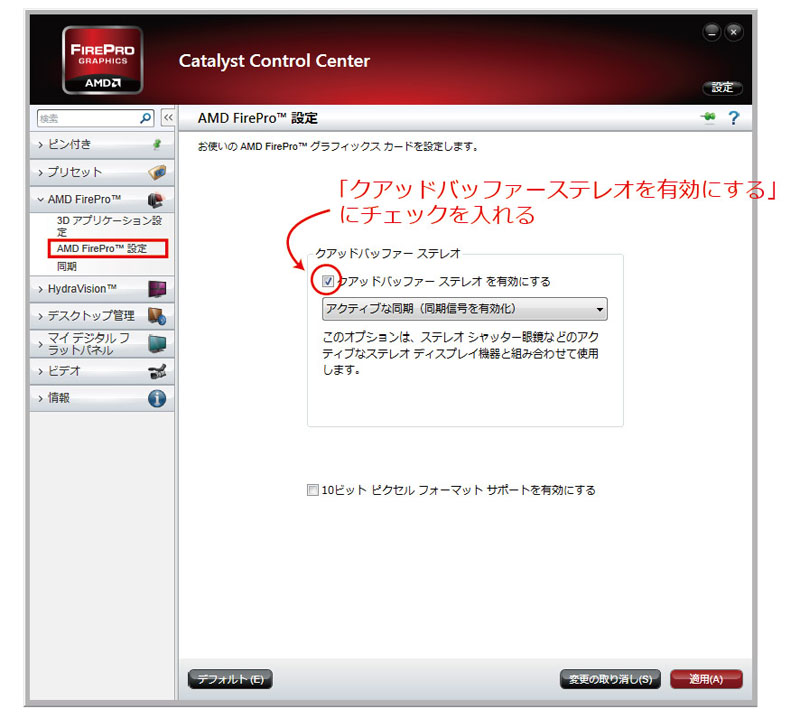
Task: Open the アクティブな同期 dropdown
Action: (465, 309)
